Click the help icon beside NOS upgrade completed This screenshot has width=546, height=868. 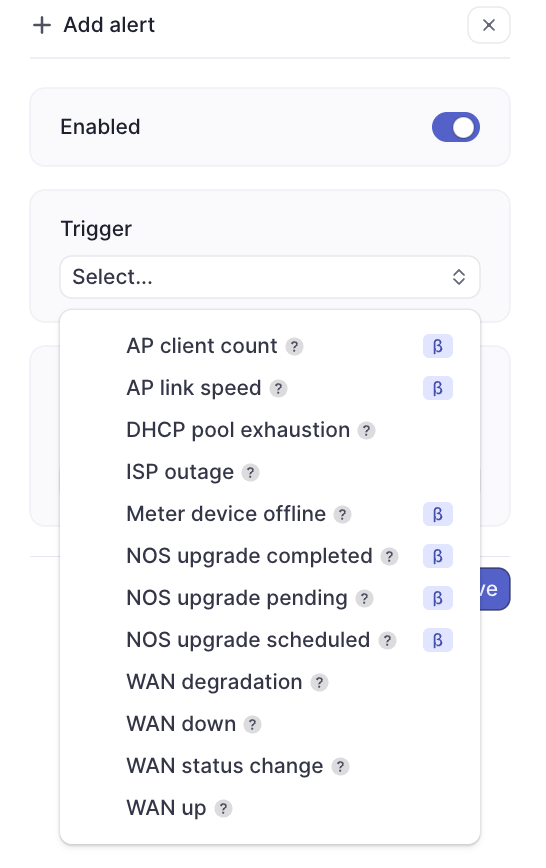click(x=389, y=556)
